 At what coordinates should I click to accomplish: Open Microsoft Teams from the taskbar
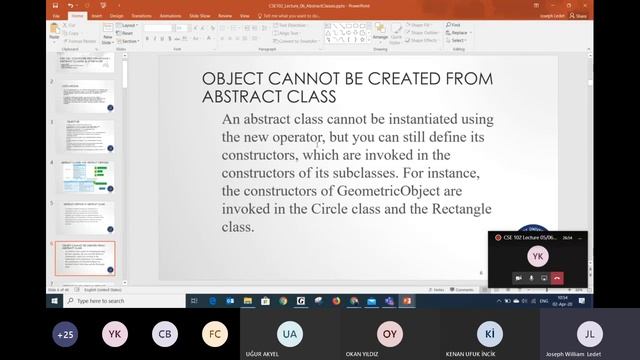(x=389, y=301)
